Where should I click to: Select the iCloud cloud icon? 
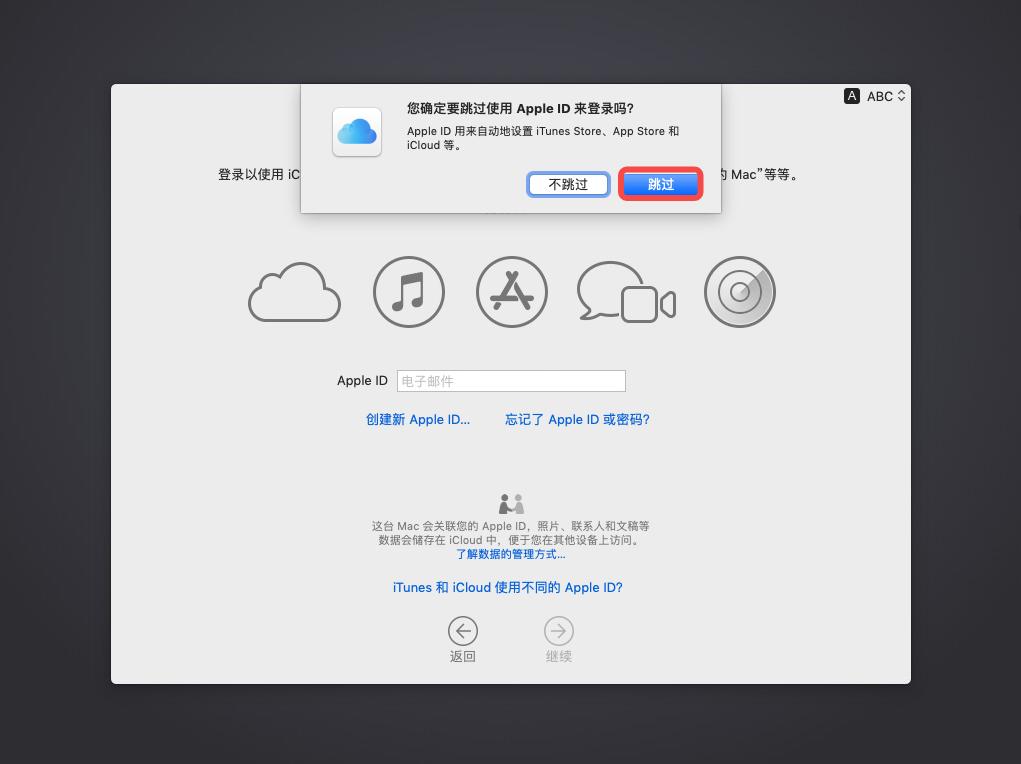(294, 292)
